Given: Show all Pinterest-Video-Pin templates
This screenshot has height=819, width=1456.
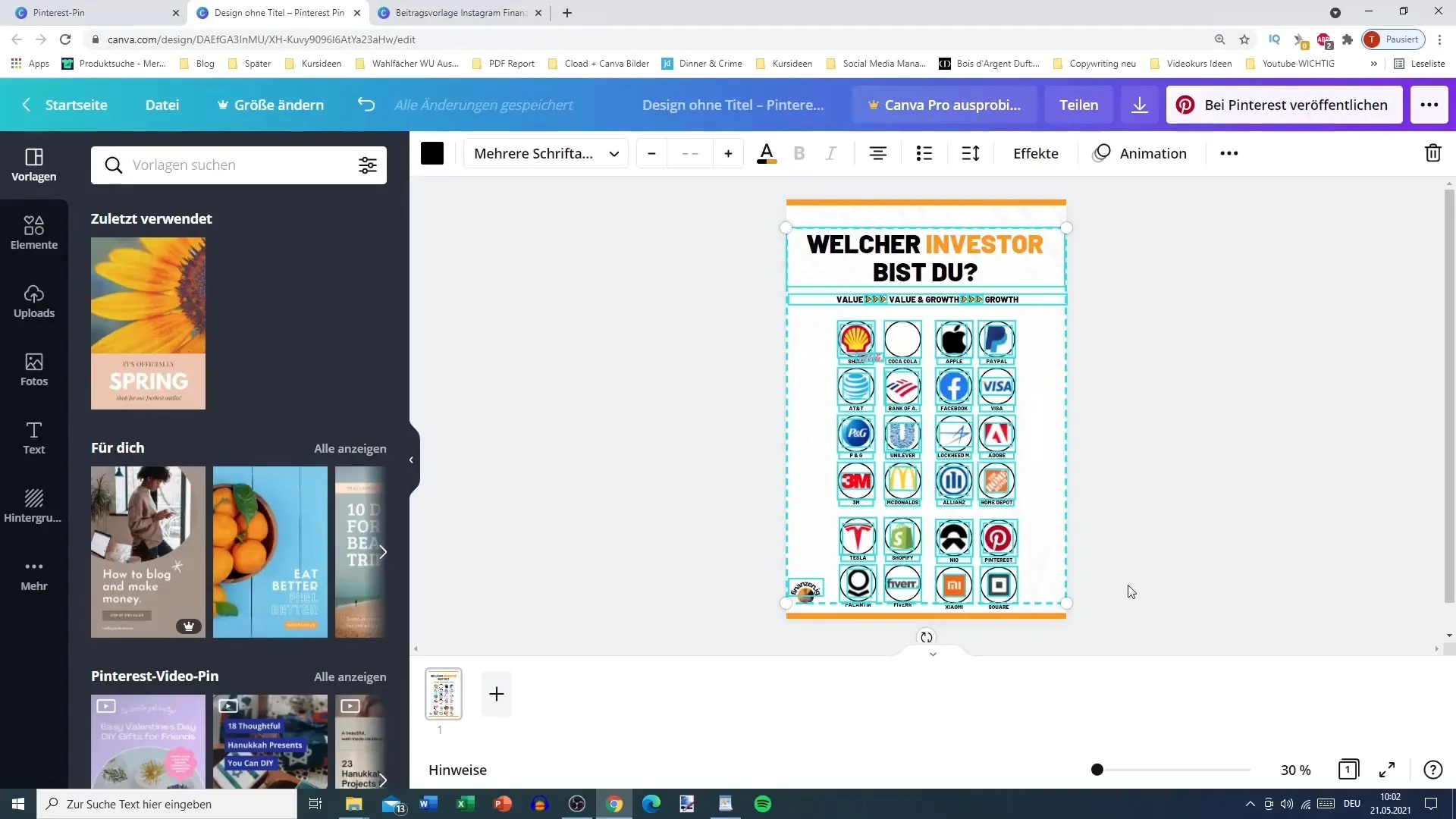Looking at the screenshot, I should 350,676.
